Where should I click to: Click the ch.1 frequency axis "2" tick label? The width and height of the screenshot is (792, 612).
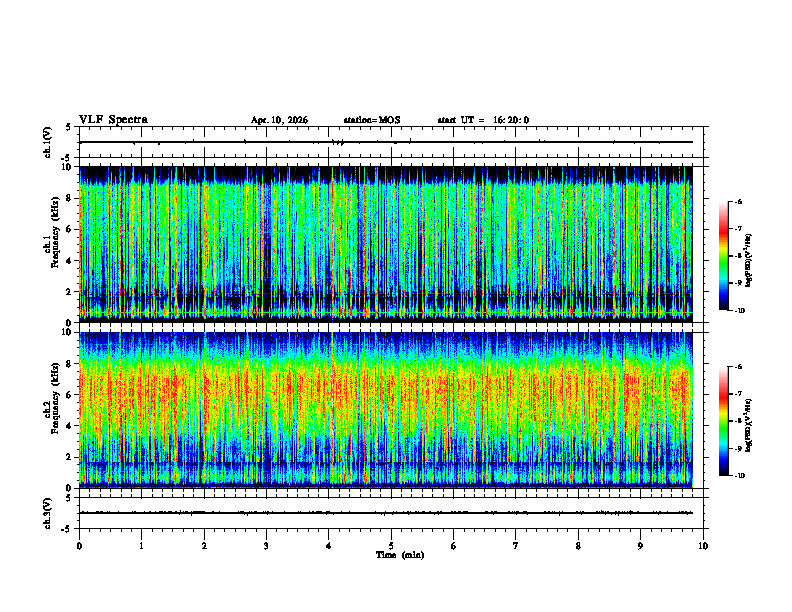click(x=70, y=292)
